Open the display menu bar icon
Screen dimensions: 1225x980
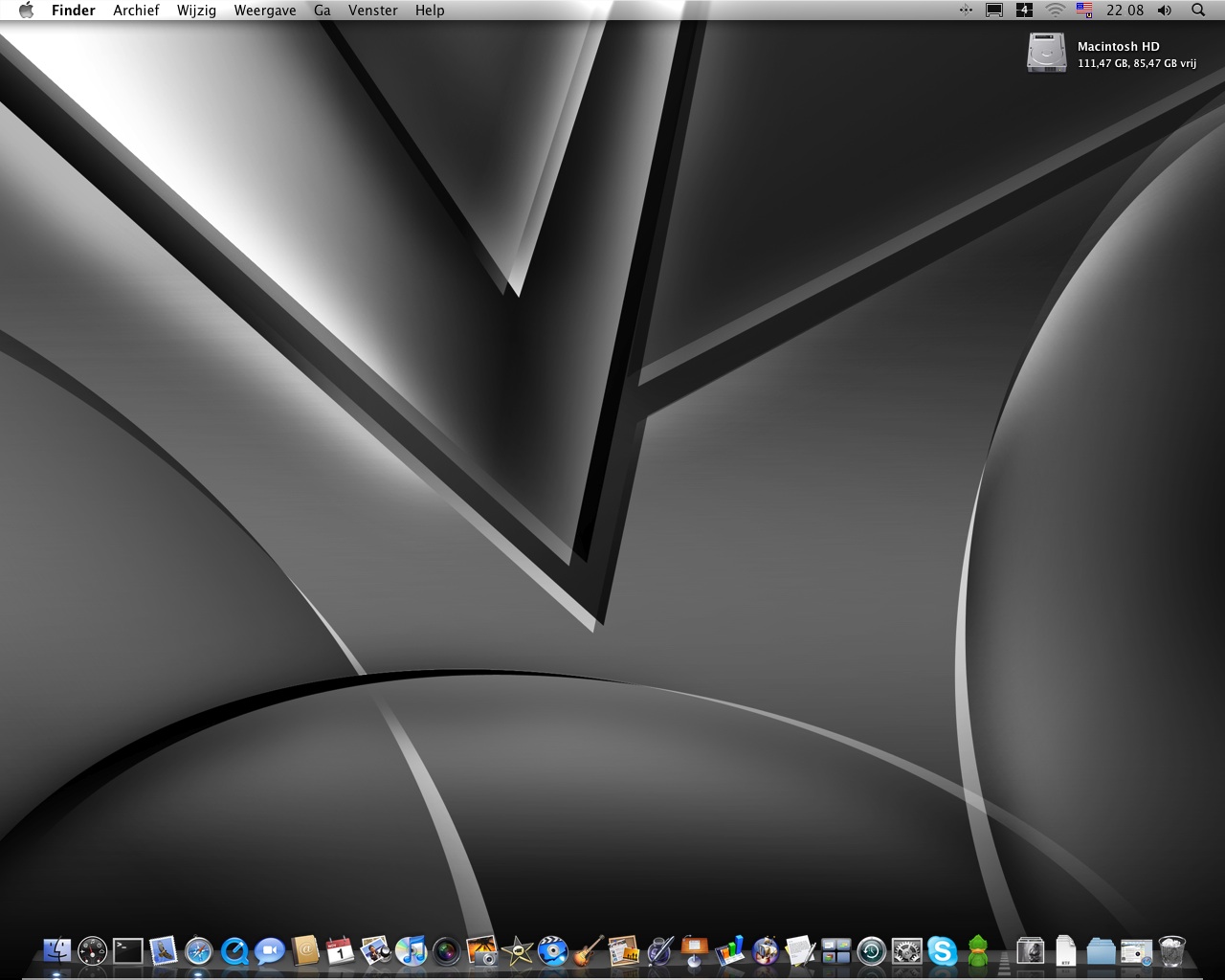(x=994, y=11)
